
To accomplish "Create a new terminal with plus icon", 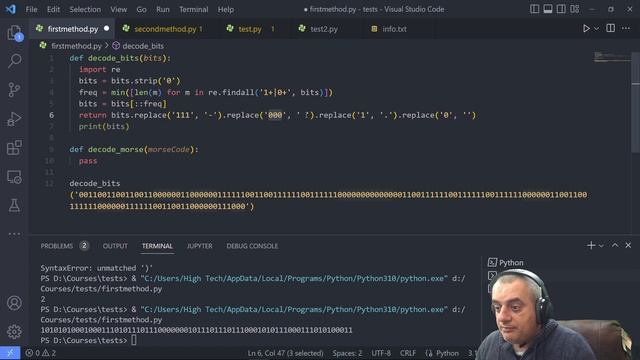I will [591, 245].
